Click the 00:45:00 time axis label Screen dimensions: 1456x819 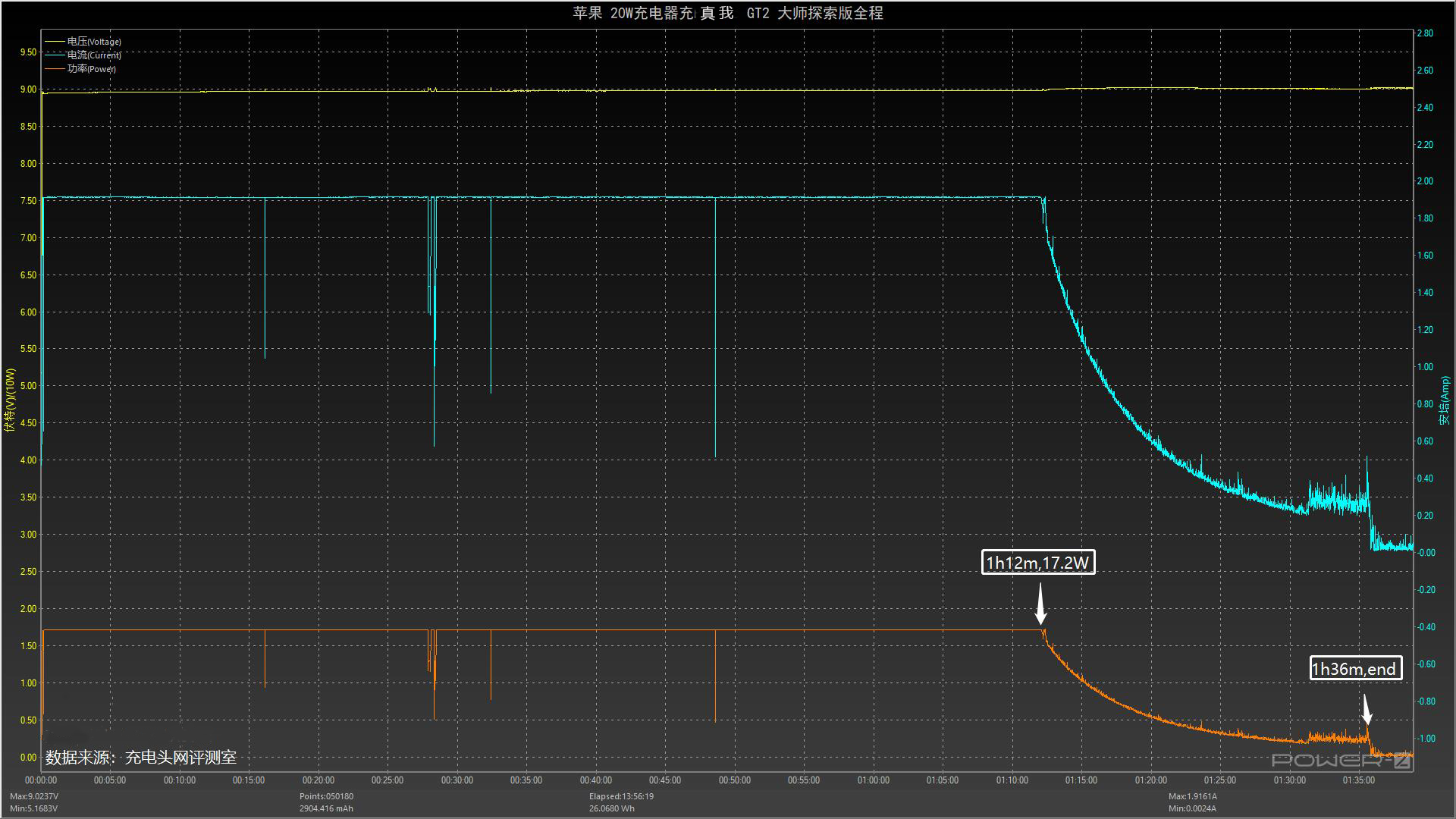pyautogui.click(x=665, y=780)
